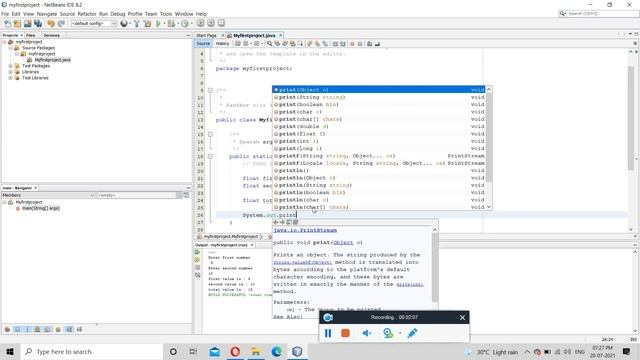Select Myfirstproject.java in the project tree
640x360 pixels.
(52, 60)
